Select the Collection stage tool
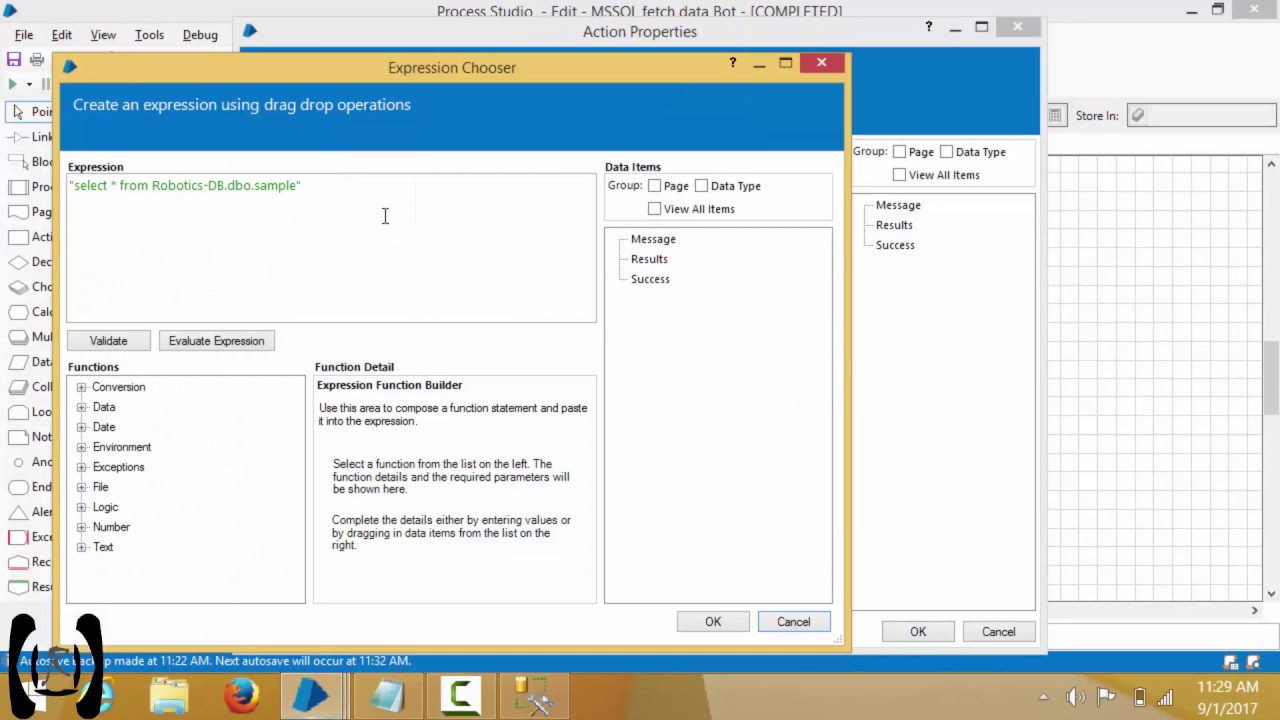The width and height of the screenshot is (1280, 720). click(x=28, y=387)
